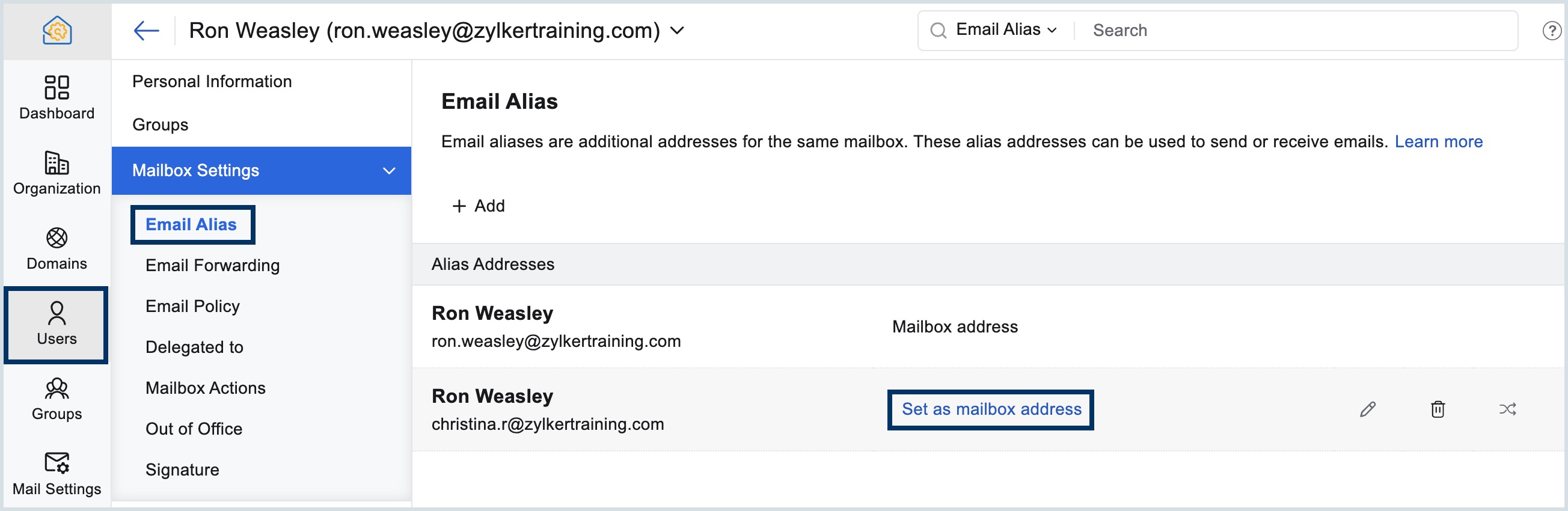1568x511 pixels.
Task: Click the admin console home logo
Action: point(58,31)
